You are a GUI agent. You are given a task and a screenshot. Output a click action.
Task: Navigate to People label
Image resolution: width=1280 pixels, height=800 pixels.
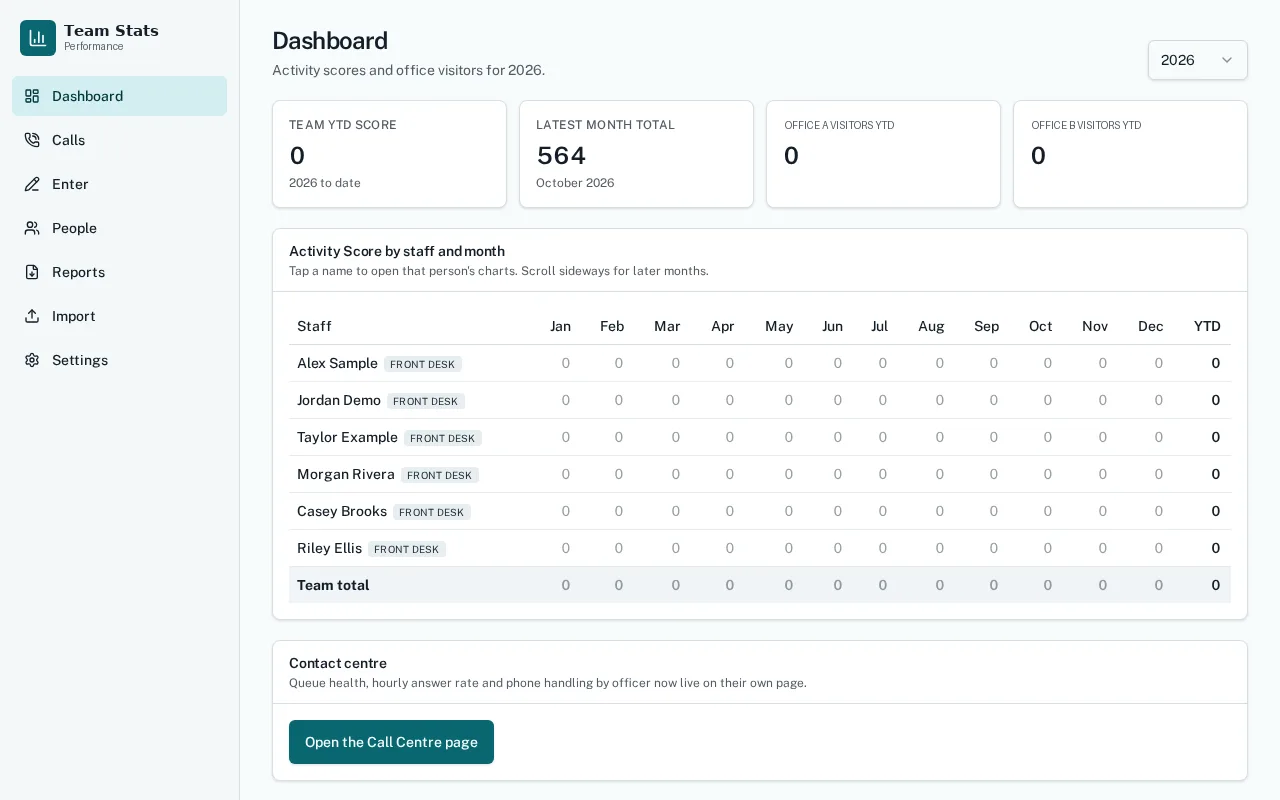(74, 228)
